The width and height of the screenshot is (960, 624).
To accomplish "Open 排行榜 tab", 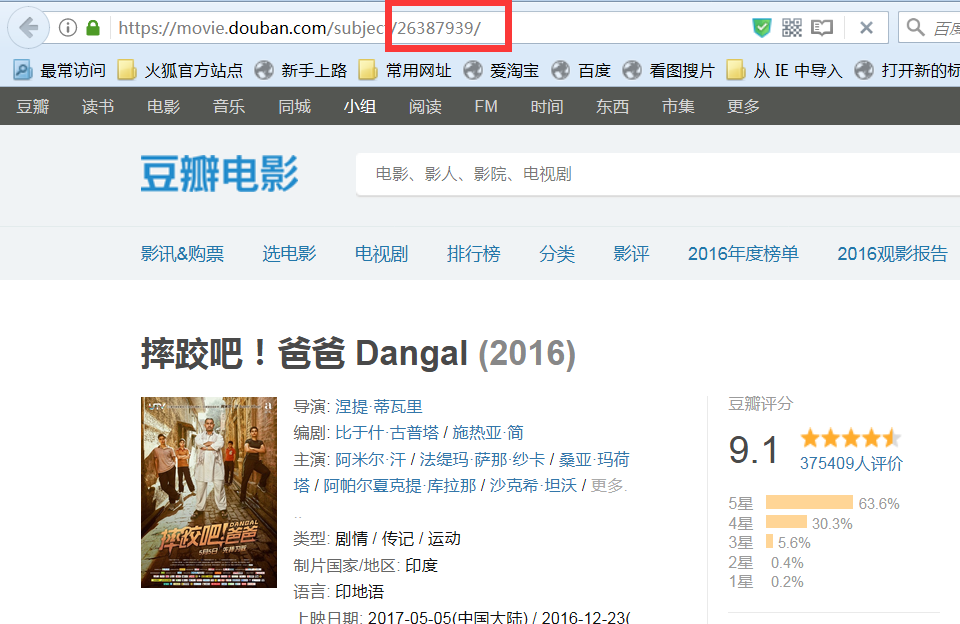I will click(x=474, y=254).
